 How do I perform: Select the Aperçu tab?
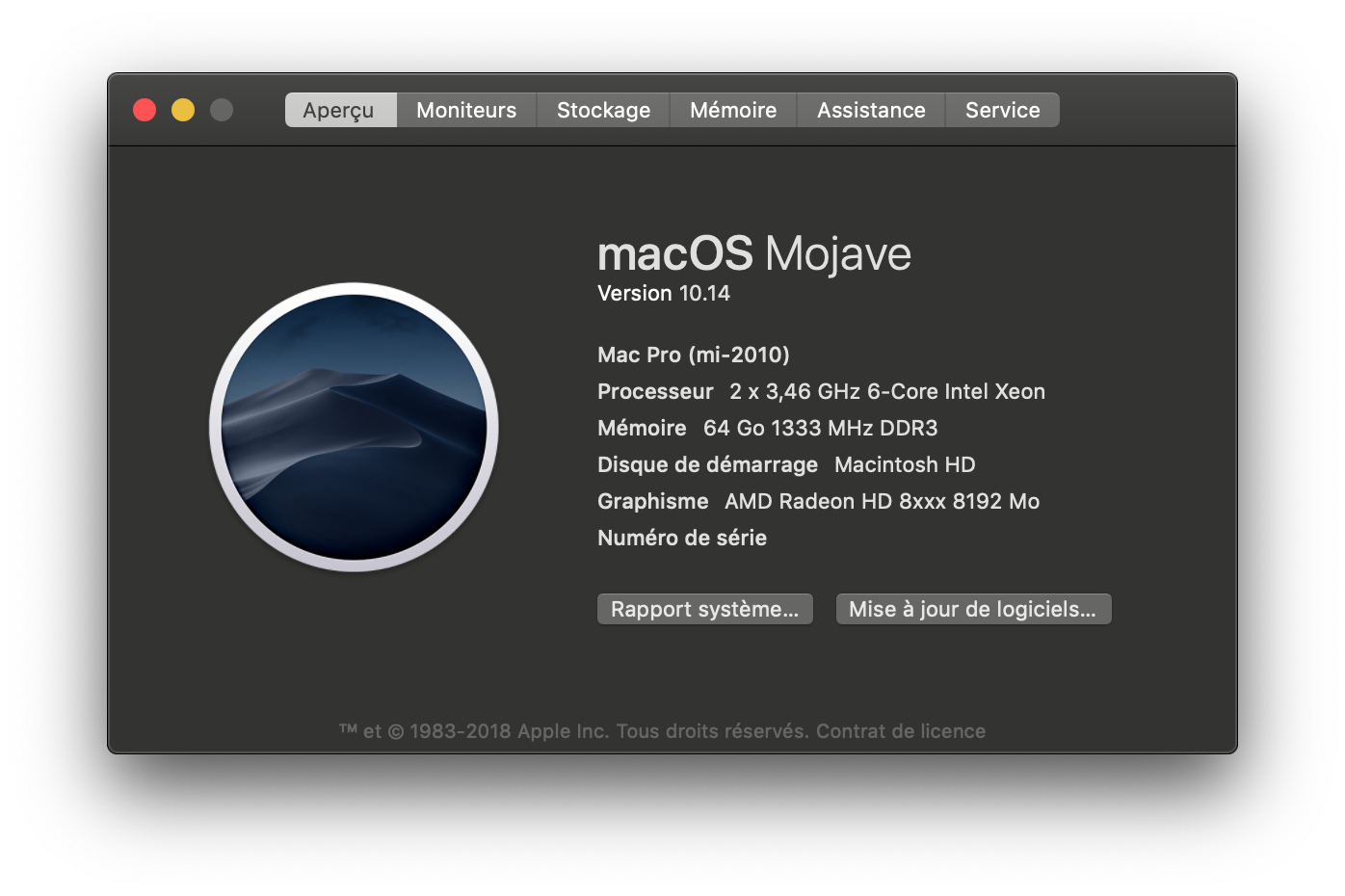341,110
